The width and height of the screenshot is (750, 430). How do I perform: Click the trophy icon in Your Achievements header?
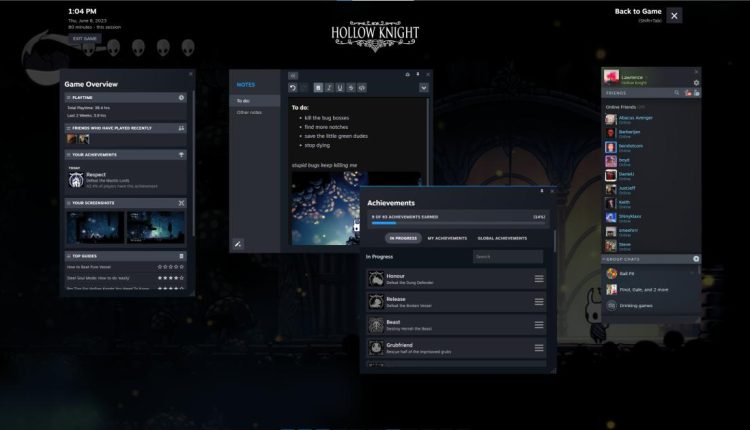click(x=181, y=155)
